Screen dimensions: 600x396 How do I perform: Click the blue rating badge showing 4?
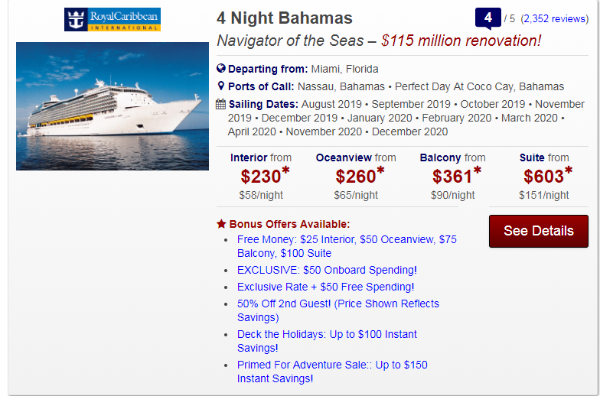click(x=488, y=18)
